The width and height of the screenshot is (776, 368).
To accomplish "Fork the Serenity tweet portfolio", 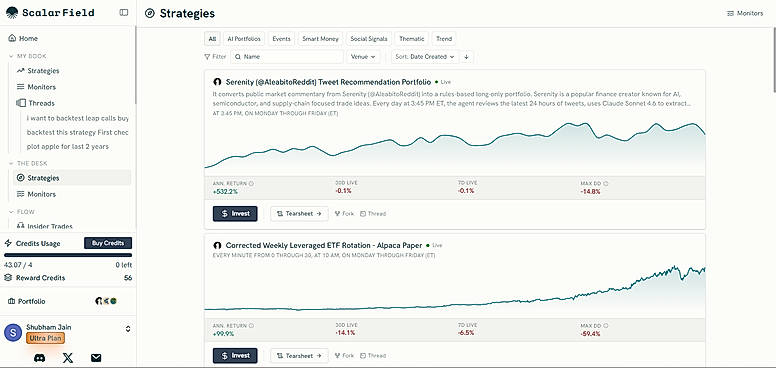I will tap(344, 214).
